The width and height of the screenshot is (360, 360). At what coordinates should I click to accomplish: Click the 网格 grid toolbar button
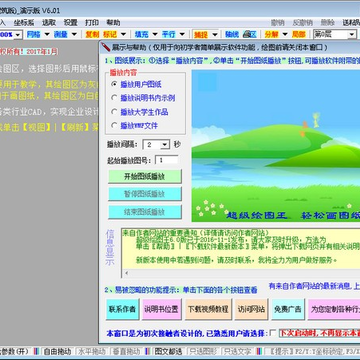click(x=33, y=34)
